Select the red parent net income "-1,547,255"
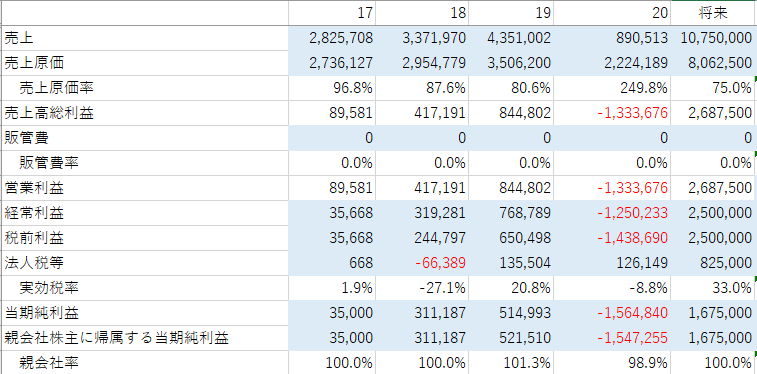 (611, 338)
